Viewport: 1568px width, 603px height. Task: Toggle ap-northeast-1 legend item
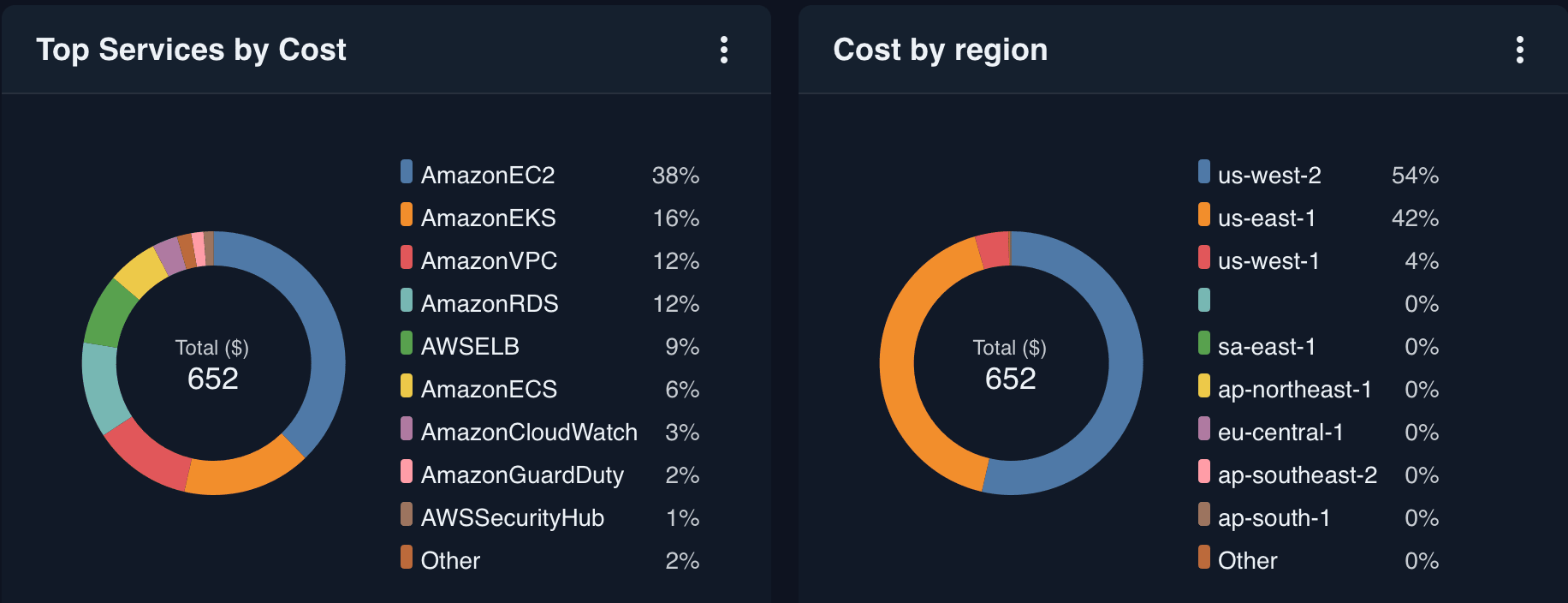[x=1294, y=390]
